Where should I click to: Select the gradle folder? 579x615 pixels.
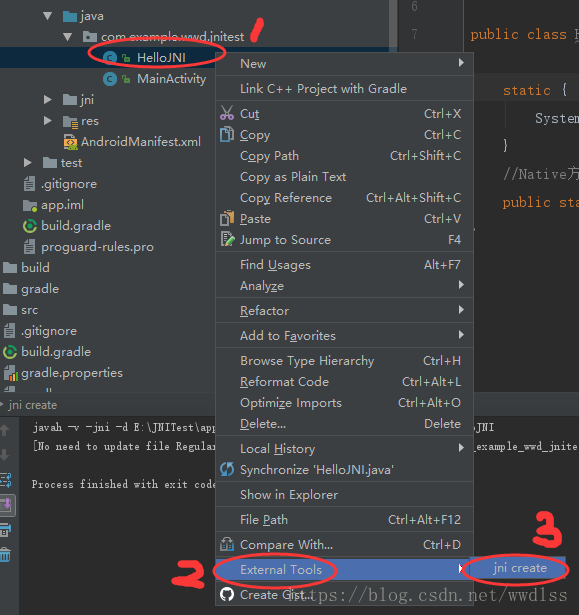[40, 289]
